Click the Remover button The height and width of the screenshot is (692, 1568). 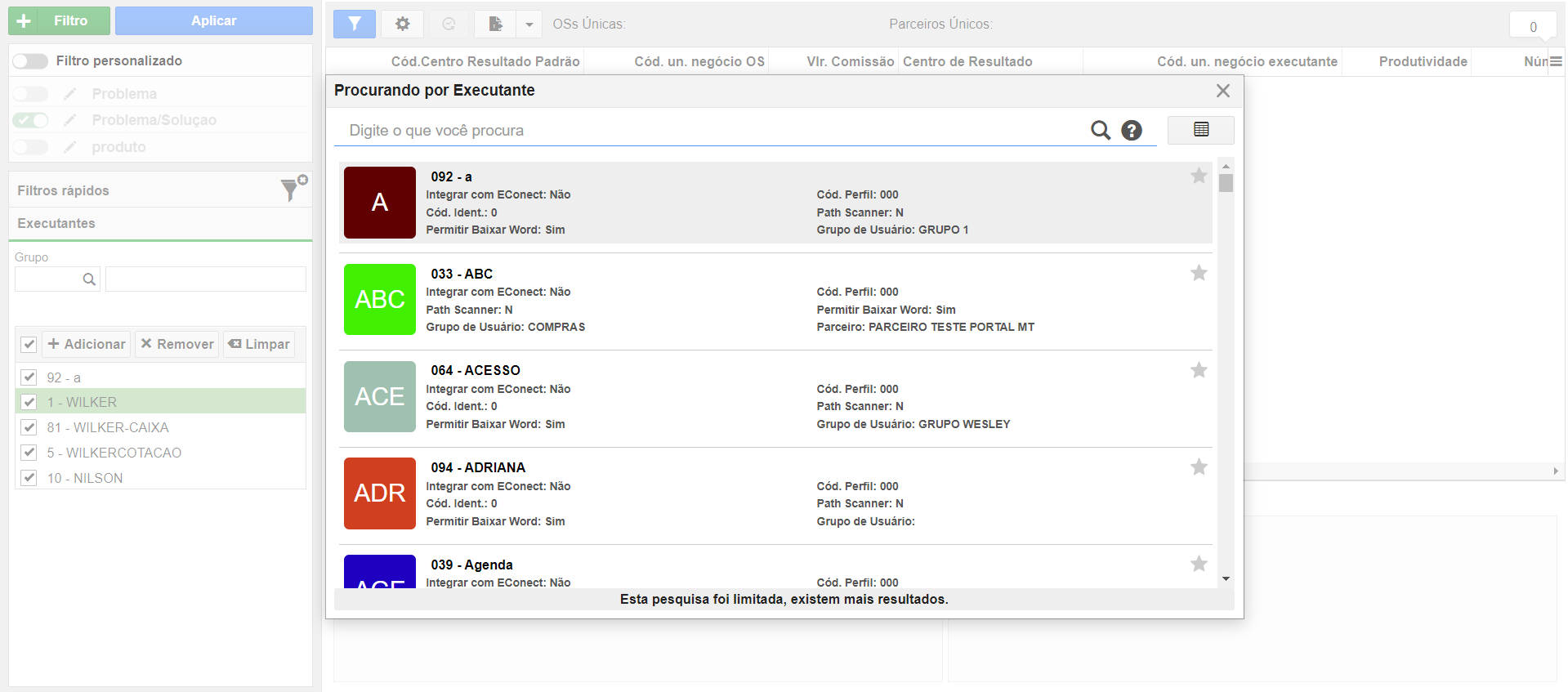click(x=177, y=344)
